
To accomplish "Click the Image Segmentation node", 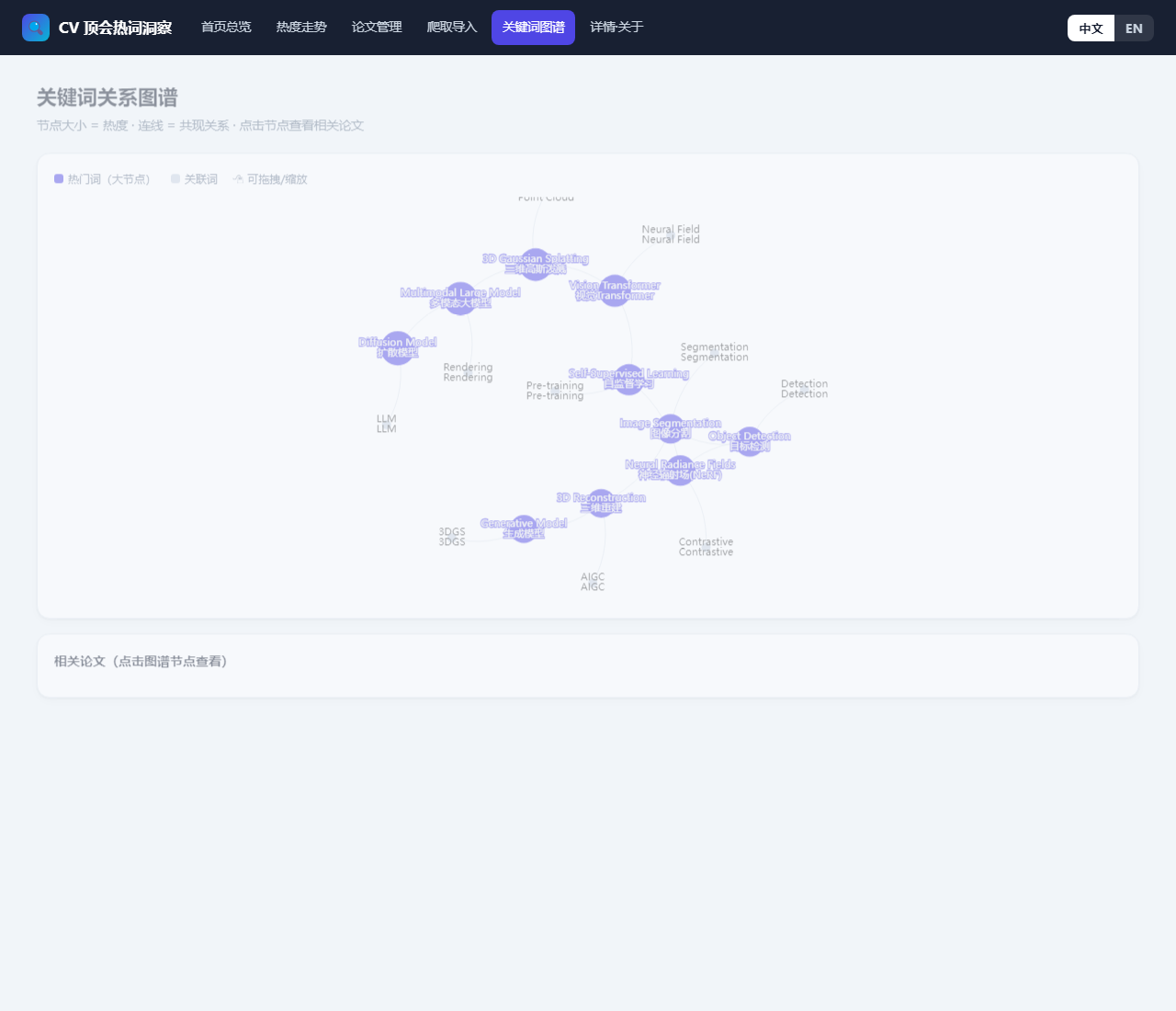I will [671, 429].
